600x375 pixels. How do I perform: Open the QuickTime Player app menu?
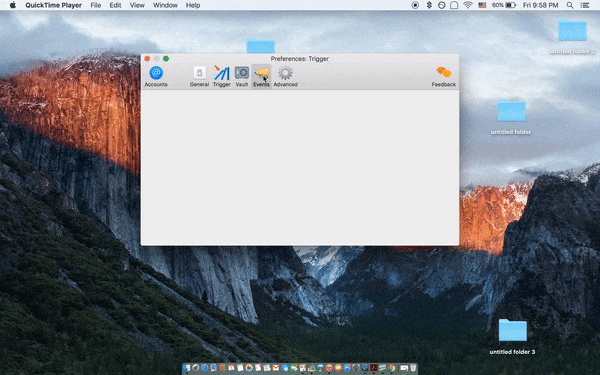(54, 5)
